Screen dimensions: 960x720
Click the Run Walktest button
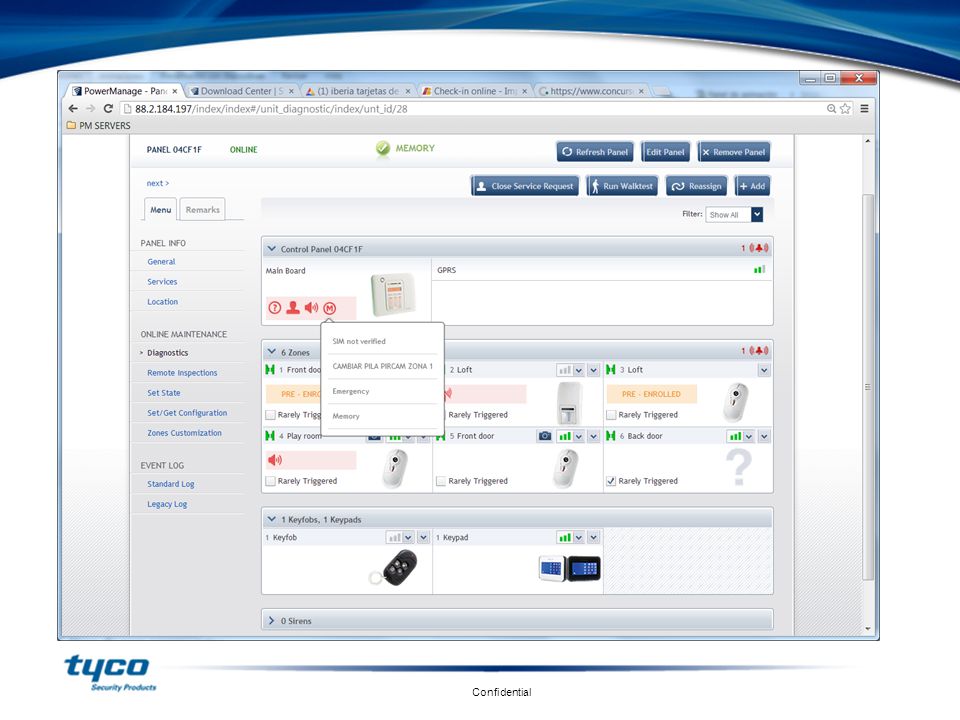pyautogui.click(x=622, y=186)
